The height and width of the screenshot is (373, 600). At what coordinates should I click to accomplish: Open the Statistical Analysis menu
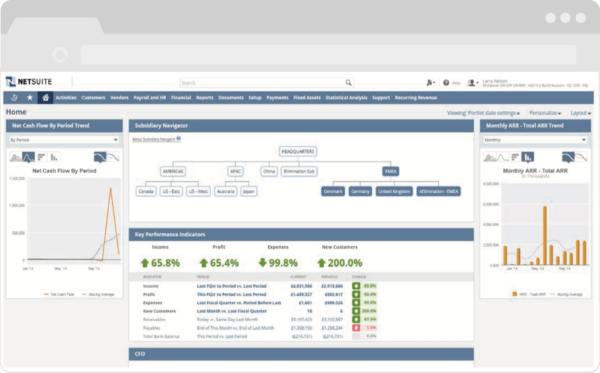[346, 98]
